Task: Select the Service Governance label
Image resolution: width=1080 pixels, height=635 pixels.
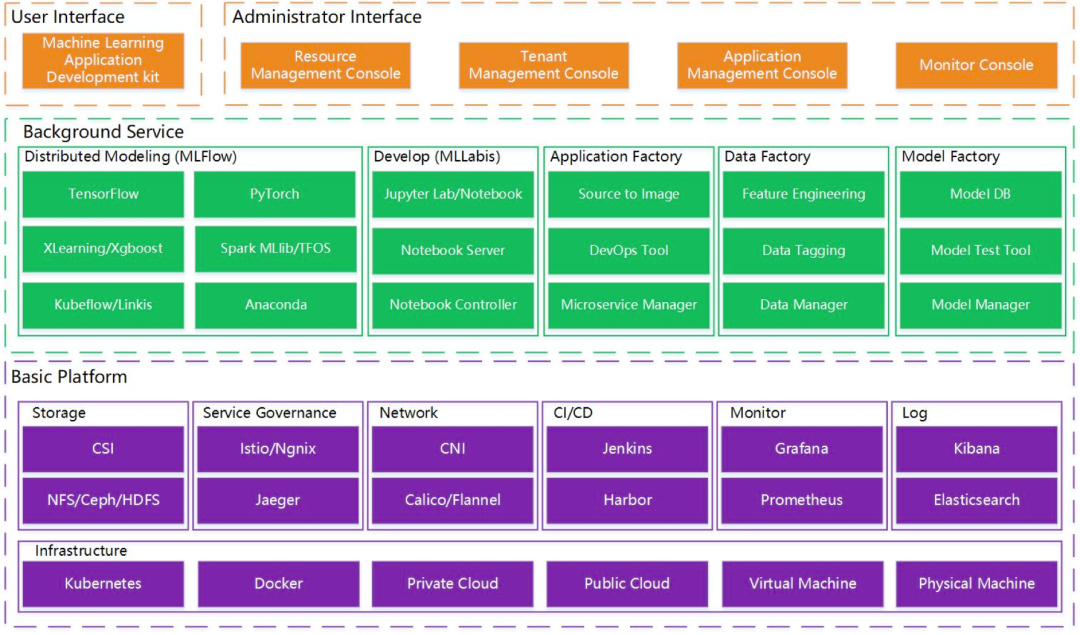Action: 269,413
